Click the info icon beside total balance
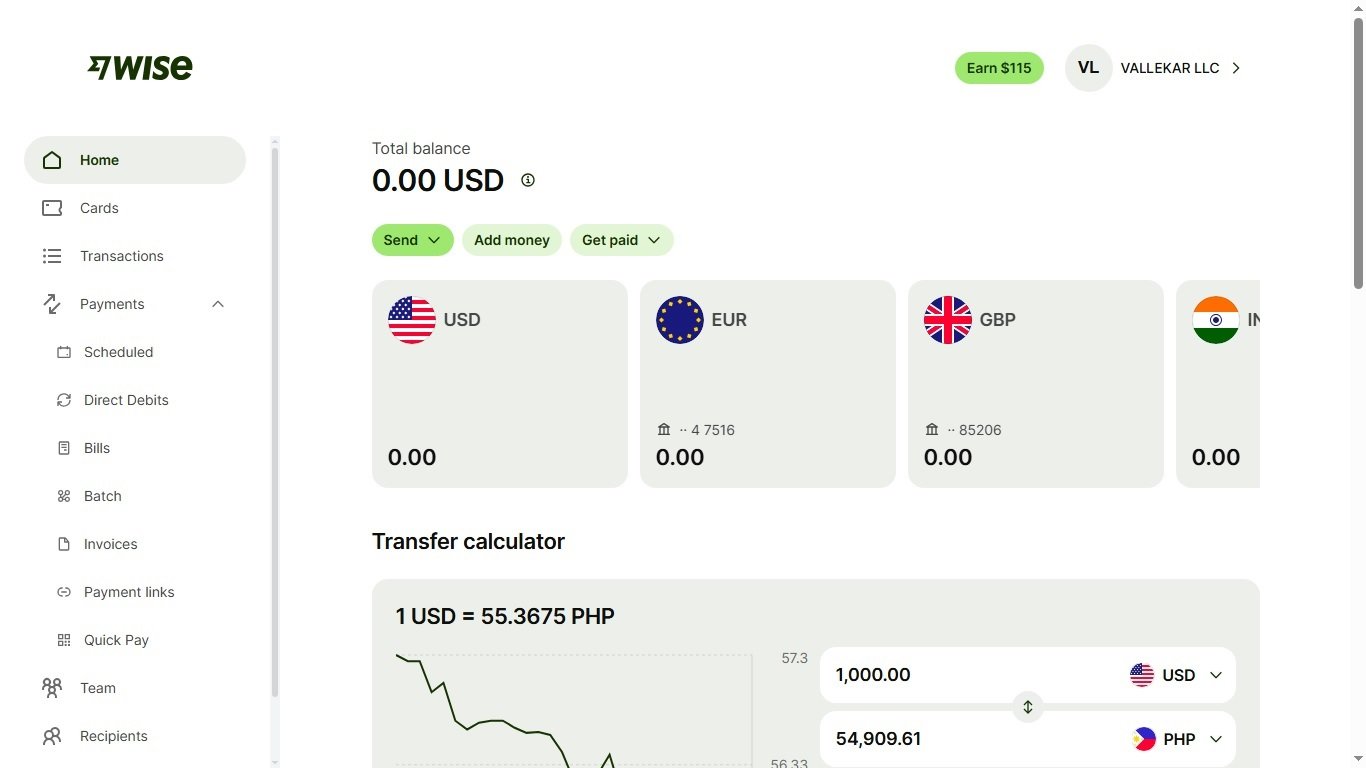This screenshot has height=768, width=1366. 528,180
